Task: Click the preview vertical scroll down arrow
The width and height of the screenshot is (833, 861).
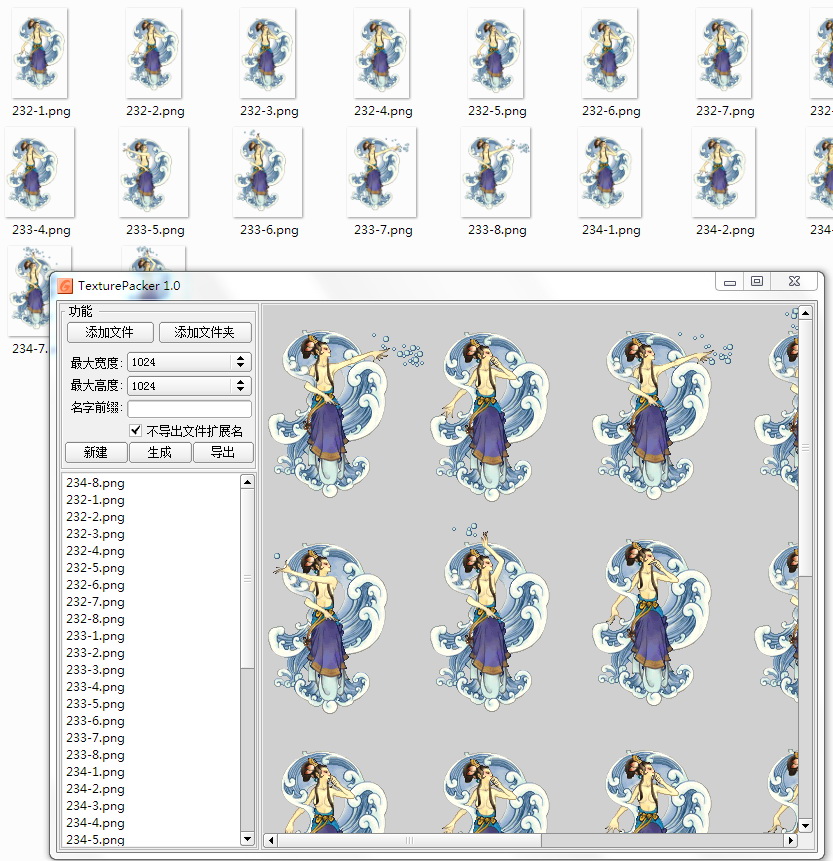Action: [806, 825]
